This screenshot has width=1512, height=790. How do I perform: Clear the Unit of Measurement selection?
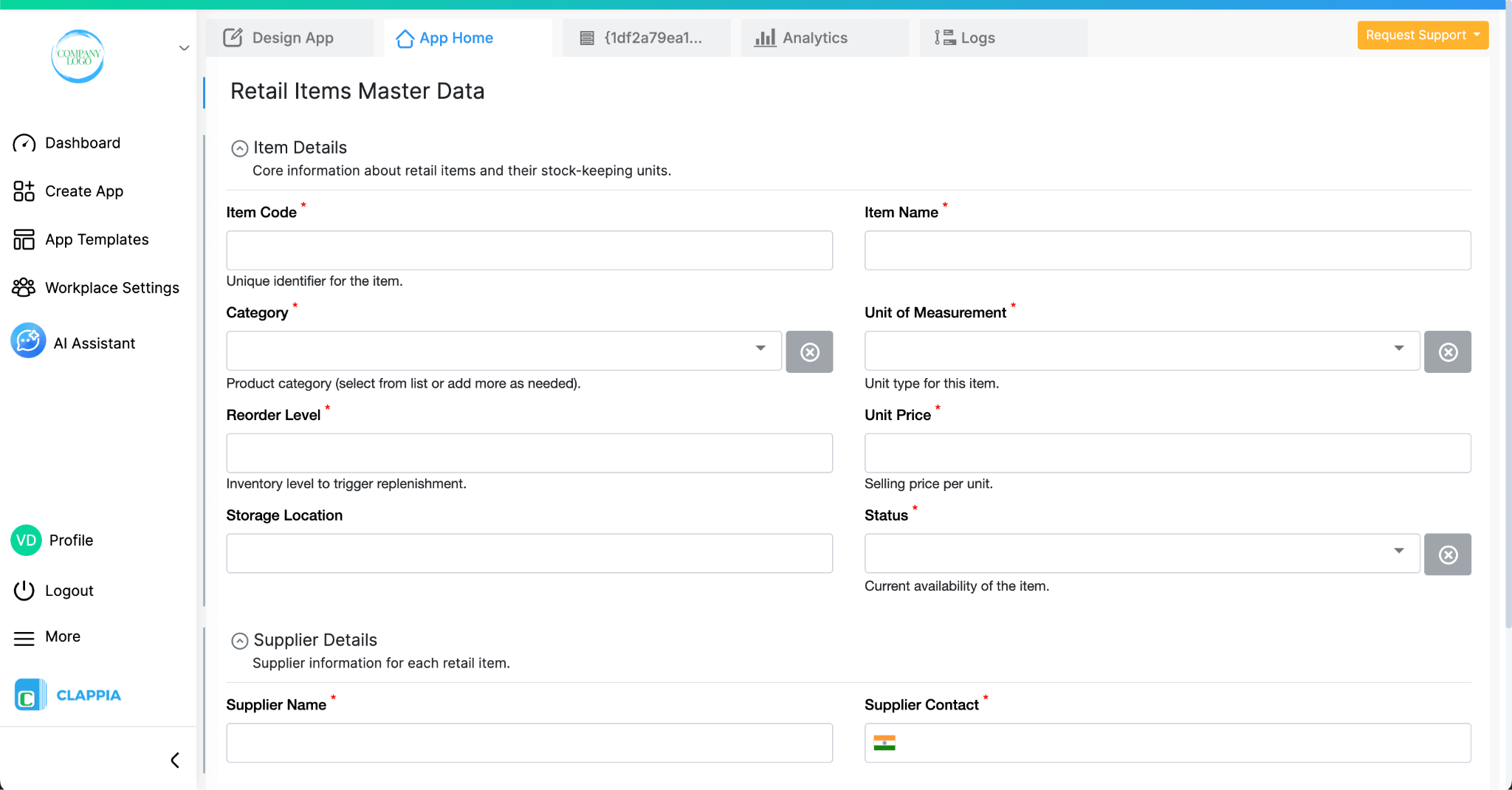[x=1448, y=351]
